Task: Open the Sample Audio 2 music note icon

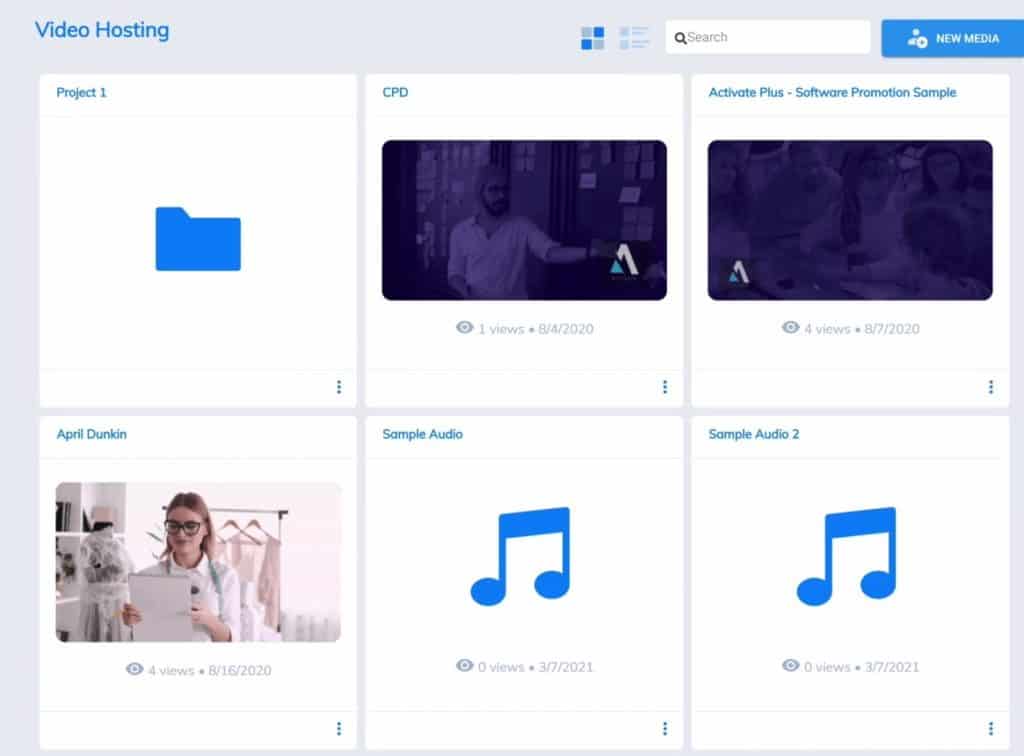Action: coord(847,556)
